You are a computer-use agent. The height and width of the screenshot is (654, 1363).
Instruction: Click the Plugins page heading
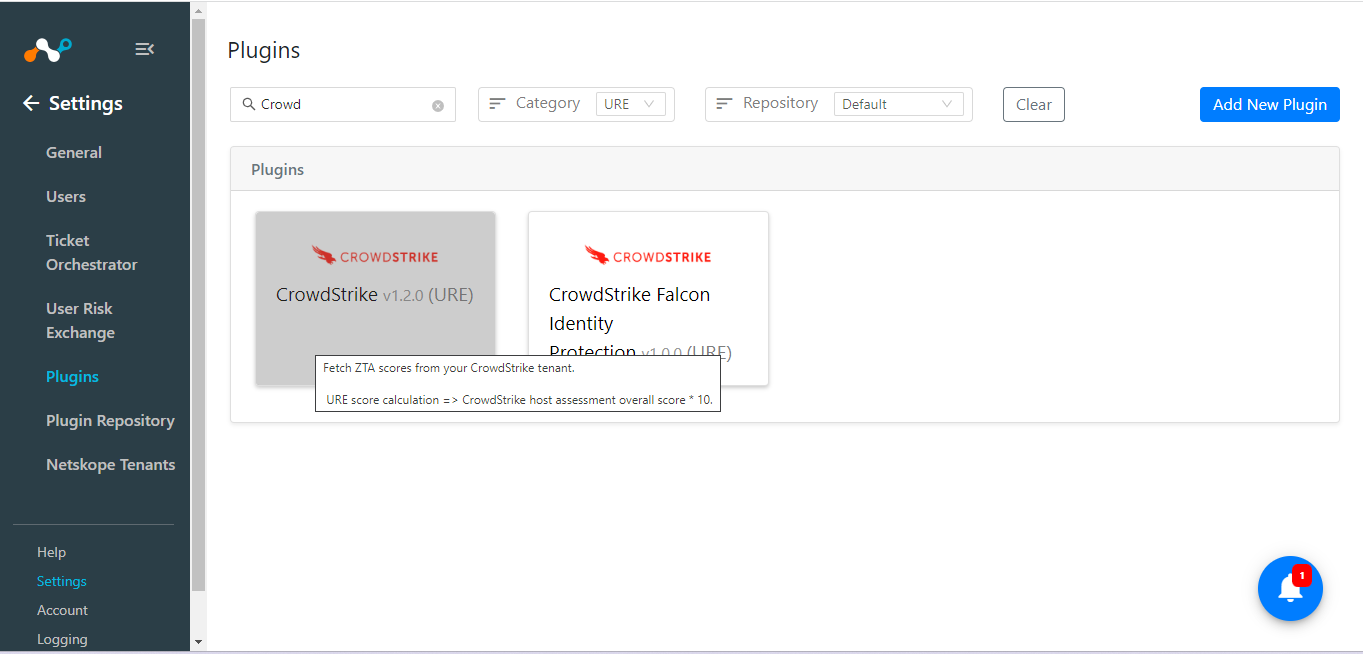pos(264,50)
